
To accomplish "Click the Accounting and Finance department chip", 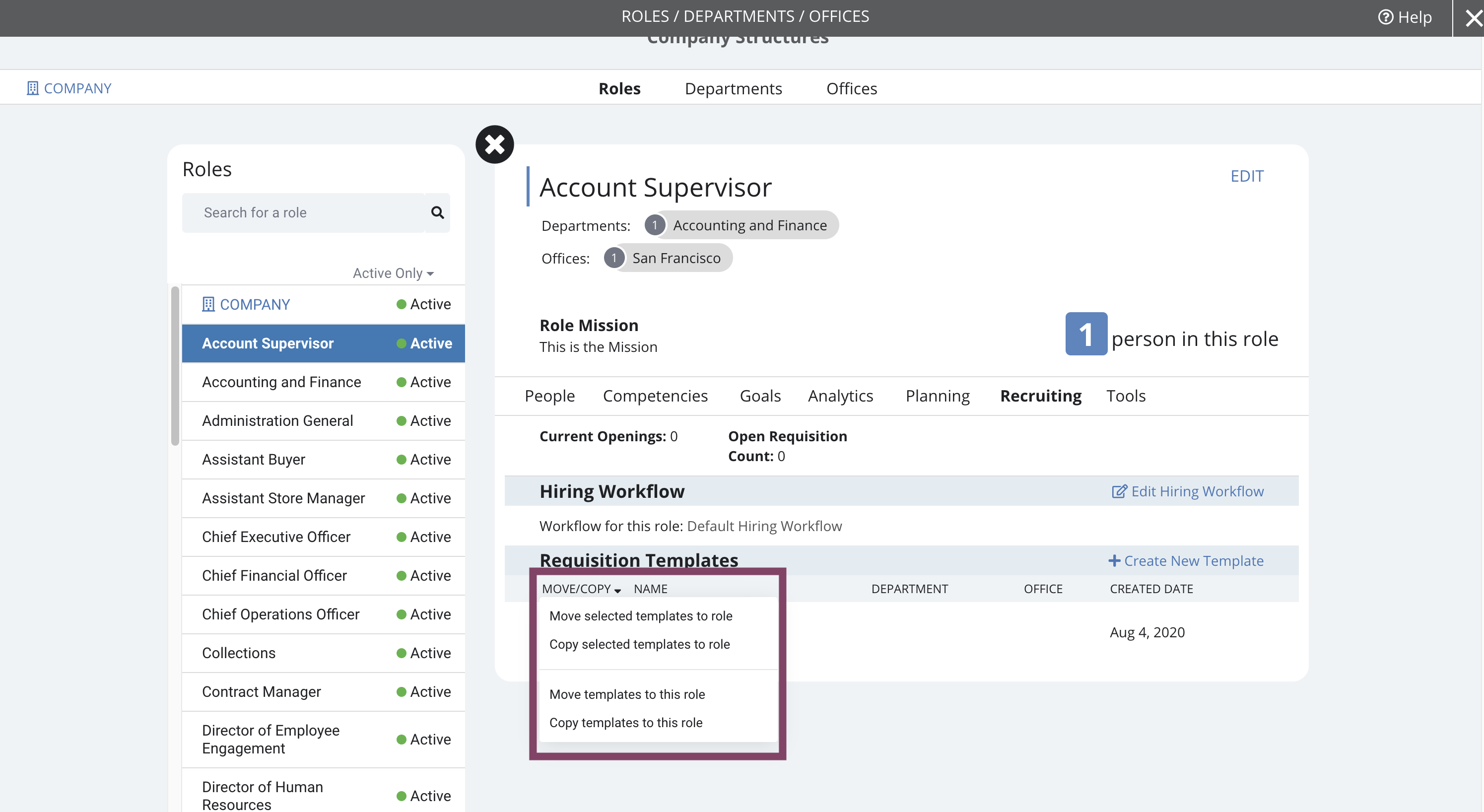I will [742, 225].
